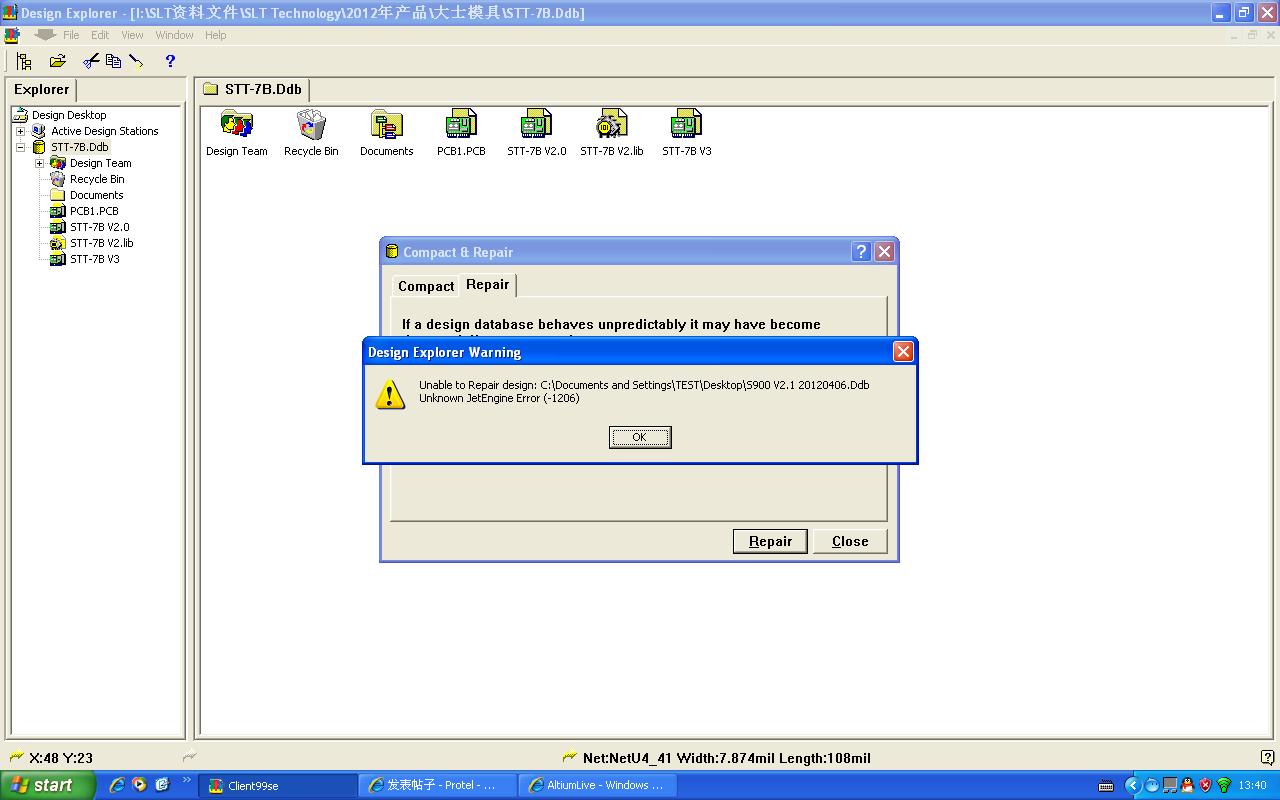Viewport: 1280px width, 800px height.
Task: Open the File menu
Action: coord(71,35)
